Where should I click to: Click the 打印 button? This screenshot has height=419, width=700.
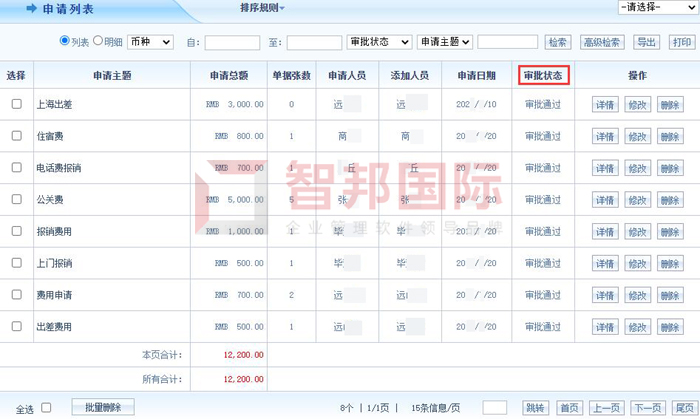click(682, 42)
